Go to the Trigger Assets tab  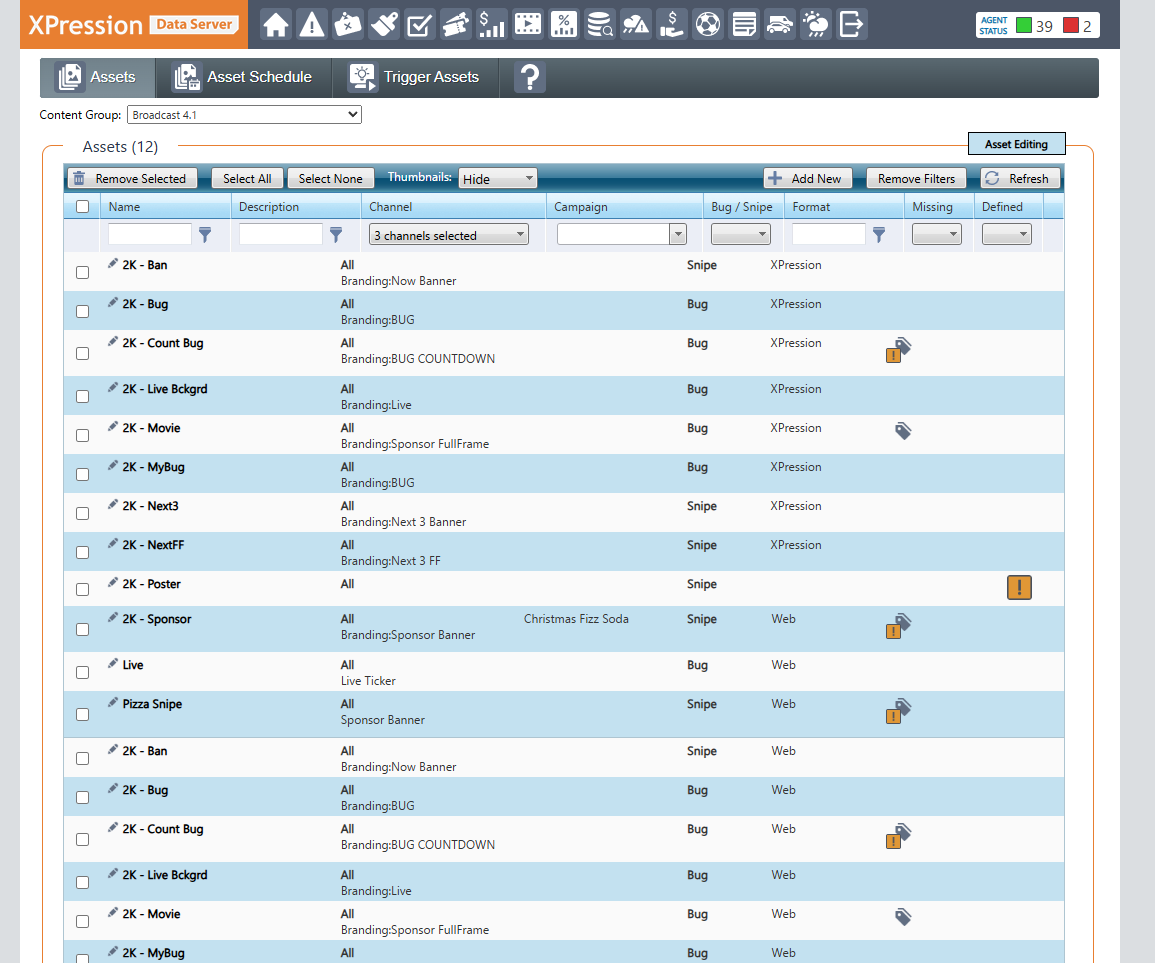point(414,77)
